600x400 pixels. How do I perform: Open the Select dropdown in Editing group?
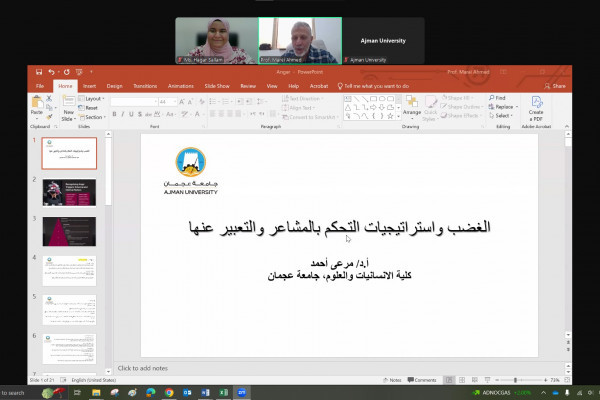(502, 115)
